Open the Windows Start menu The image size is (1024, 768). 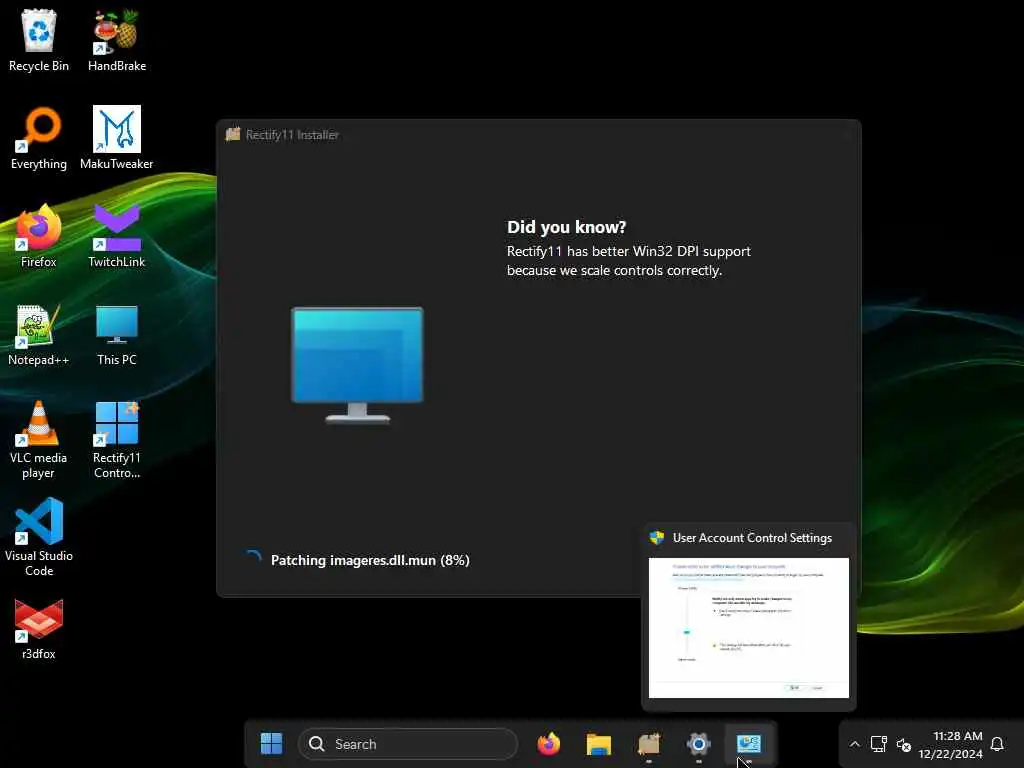[271, 743]
